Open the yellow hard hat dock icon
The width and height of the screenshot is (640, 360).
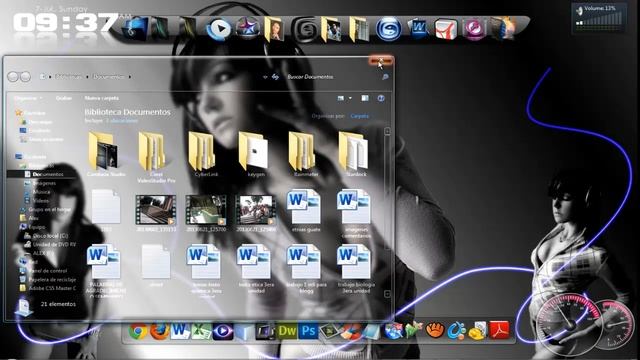[x=478, y=331]
